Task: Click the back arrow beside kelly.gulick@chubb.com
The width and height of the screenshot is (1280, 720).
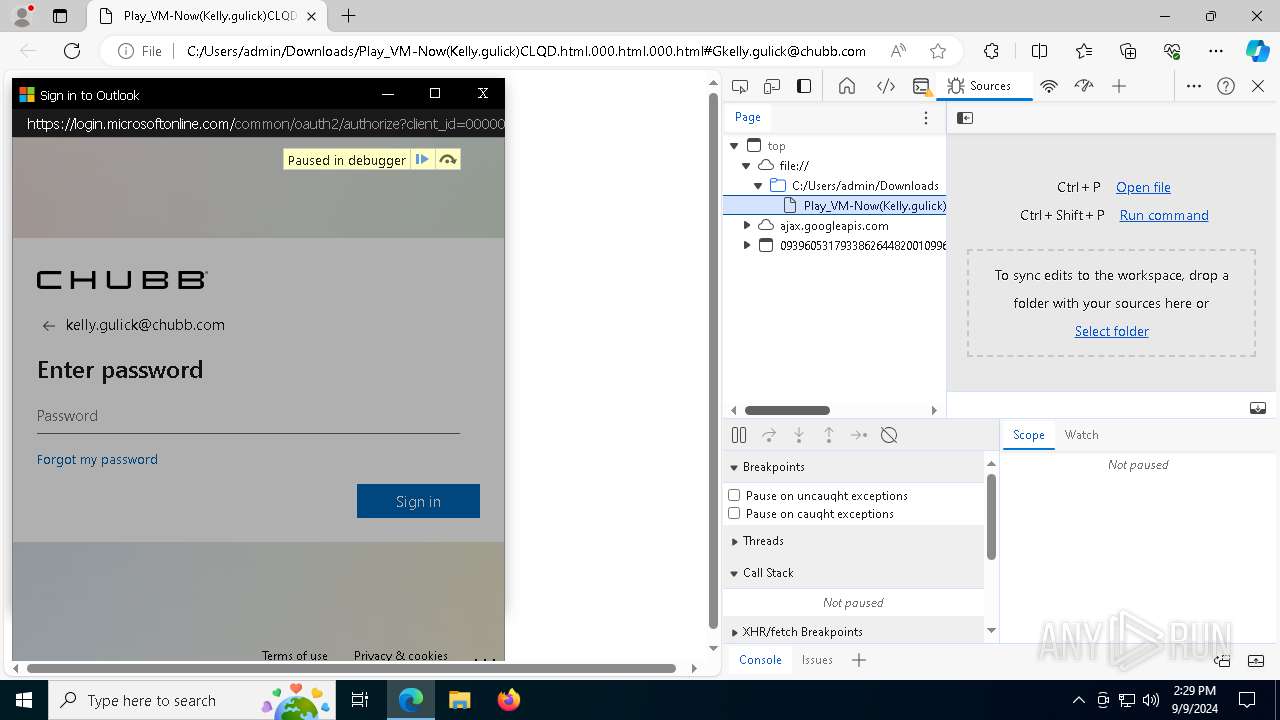Action: pyautogui.click(x=48, y=326)
